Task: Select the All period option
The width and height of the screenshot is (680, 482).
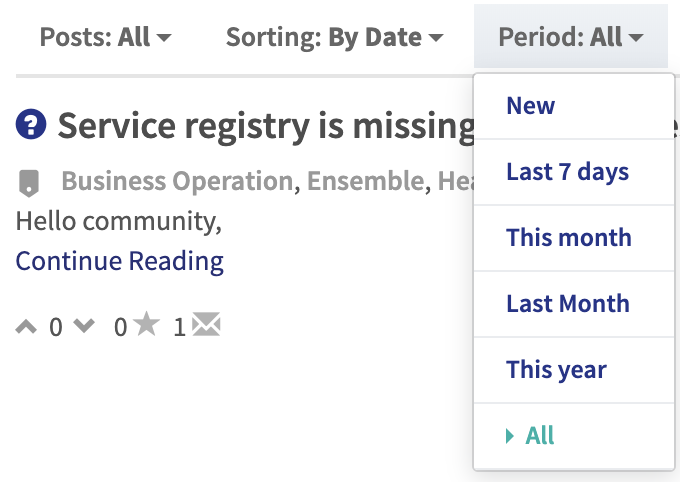Action: pyautogui.click(x=574, y=436)
